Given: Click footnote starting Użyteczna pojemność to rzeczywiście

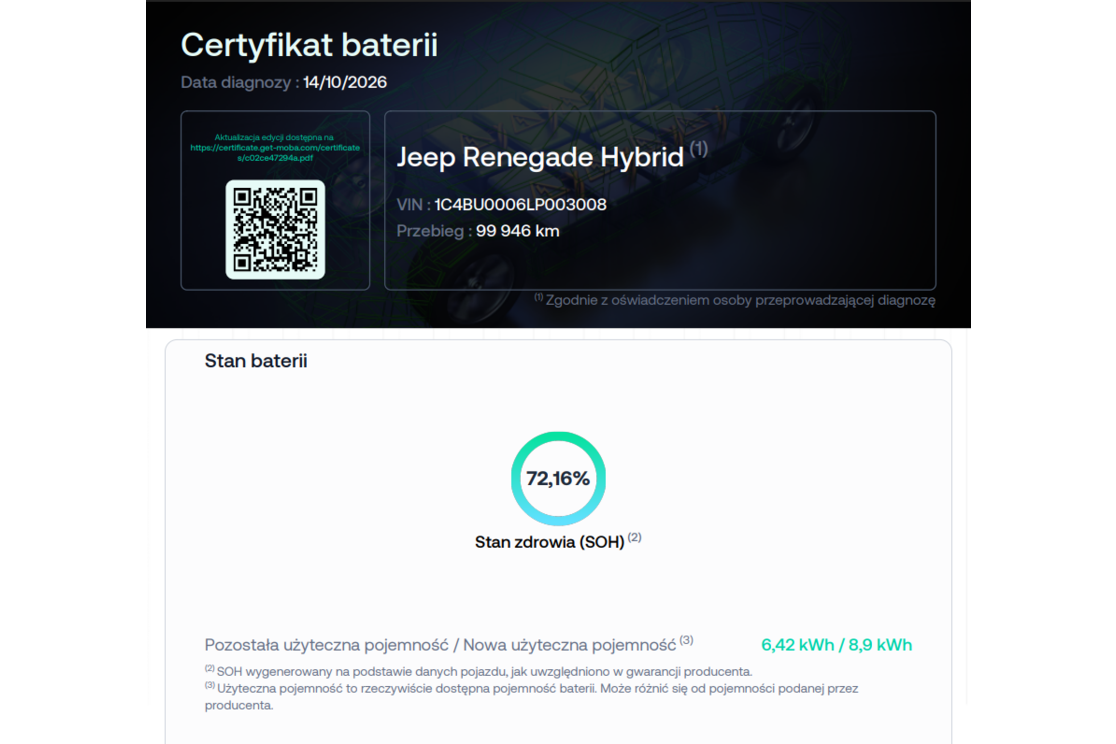Looking at the screenshot, I should [x=532, y=697].
